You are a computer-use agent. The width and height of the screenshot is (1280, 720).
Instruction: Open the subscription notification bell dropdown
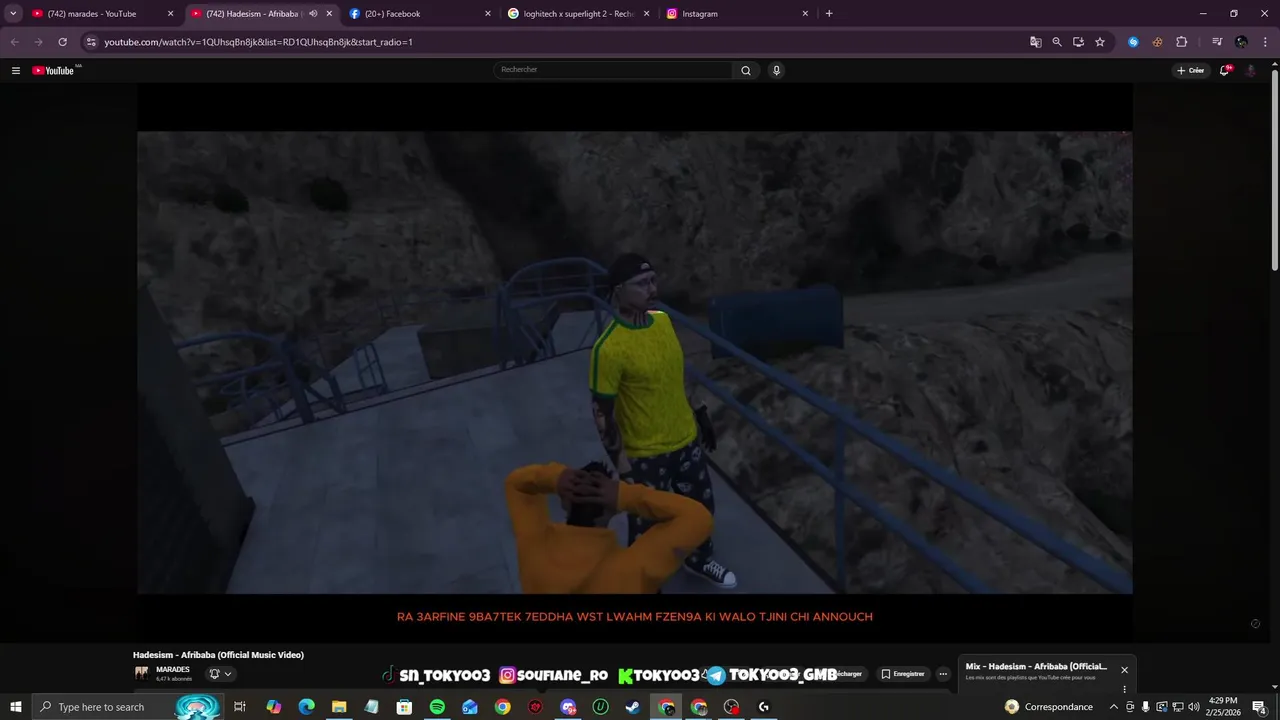tap(220, 674)
